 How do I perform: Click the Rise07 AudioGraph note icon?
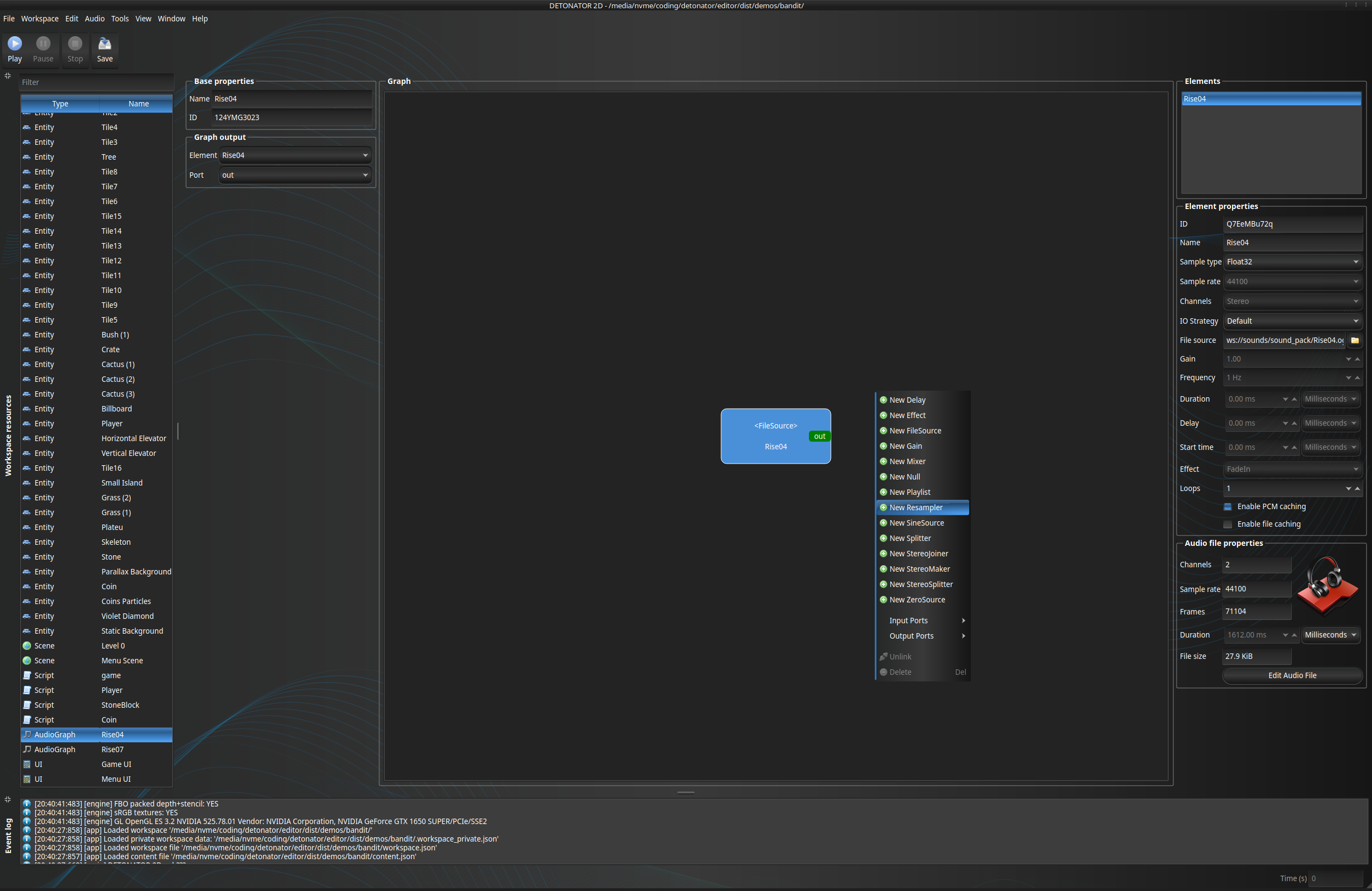pos(26,749)
